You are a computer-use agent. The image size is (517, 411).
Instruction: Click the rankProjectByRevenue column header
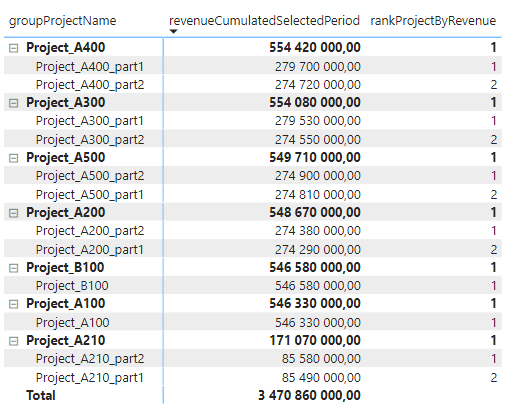click(x=433, y=21)
